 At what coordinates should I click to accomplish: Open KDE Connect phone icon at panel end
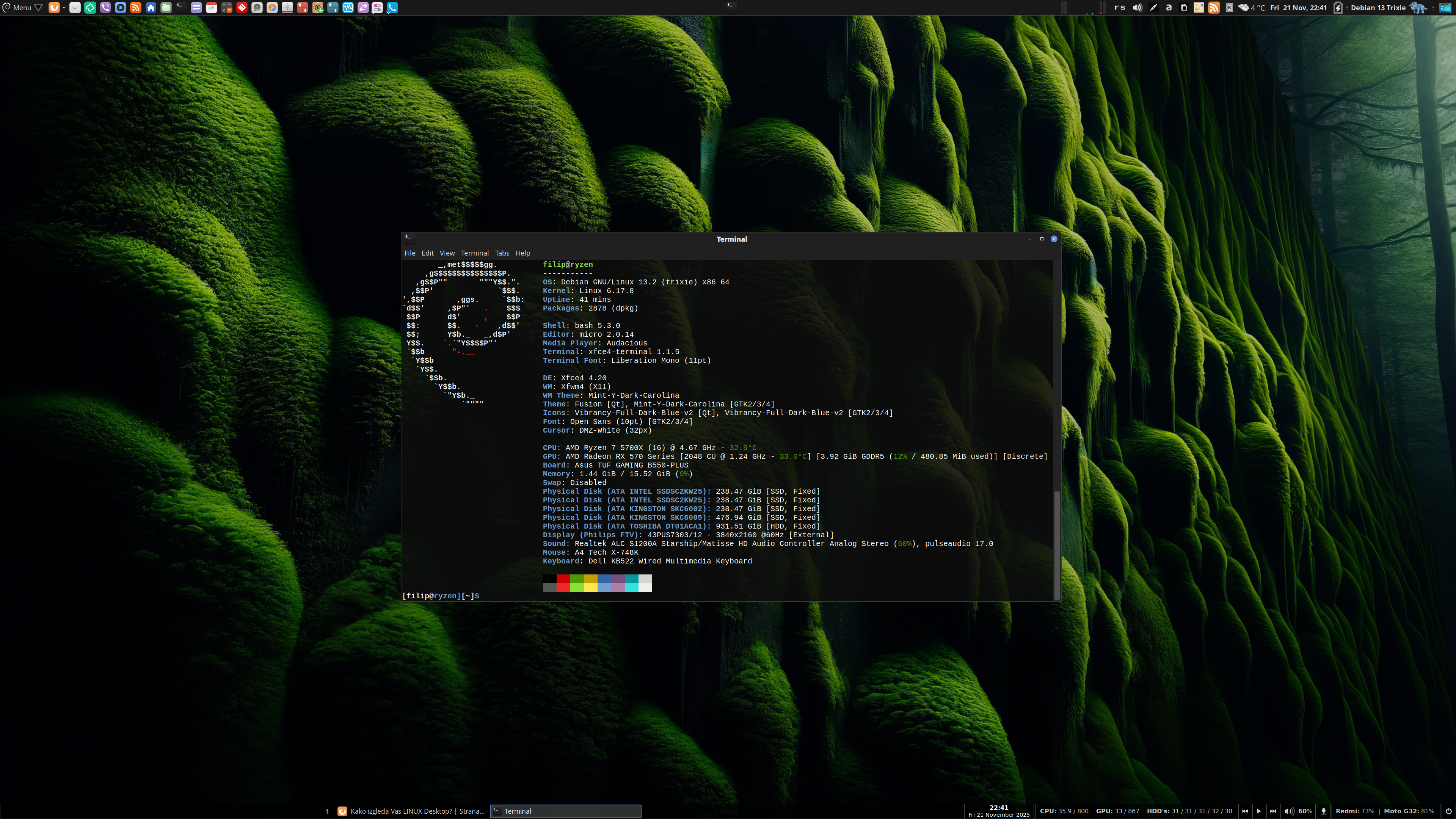pos(394,7)
